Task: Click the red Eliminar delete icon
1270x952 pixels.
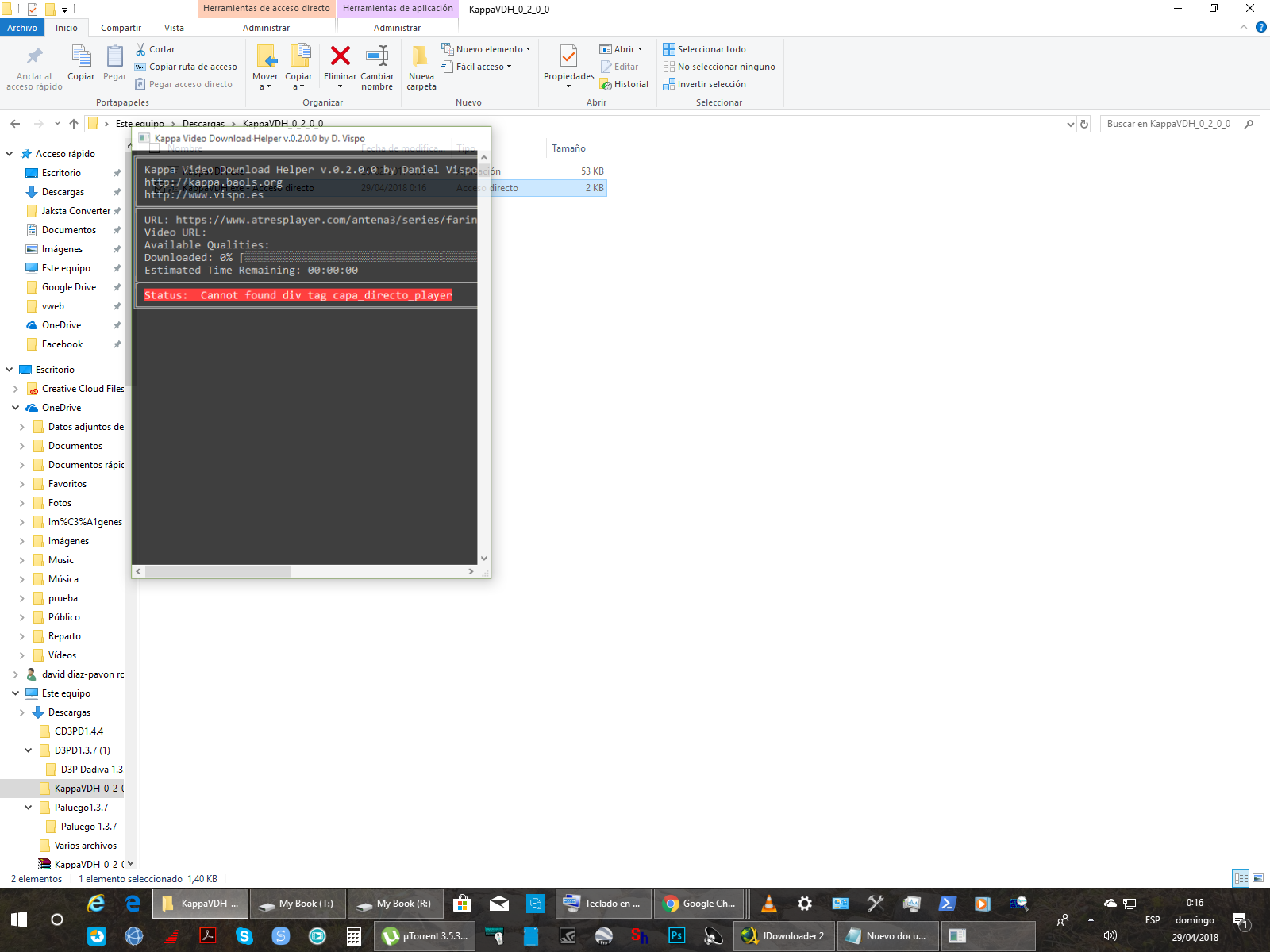Action: (x=340, y=56)
